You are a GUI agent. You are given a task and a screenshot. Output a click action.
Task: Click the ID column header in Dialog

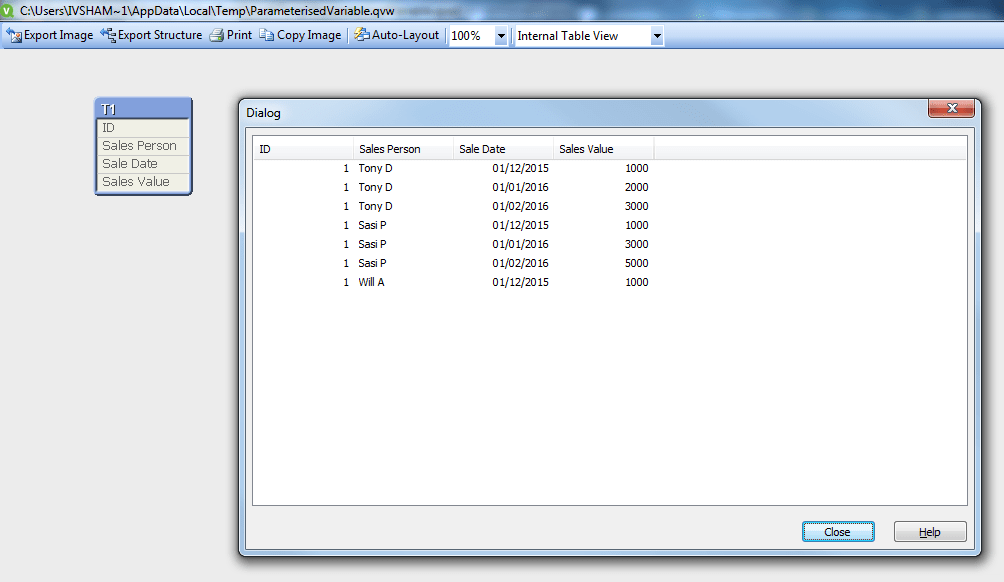pyautogui.click(x=303, y=149)
